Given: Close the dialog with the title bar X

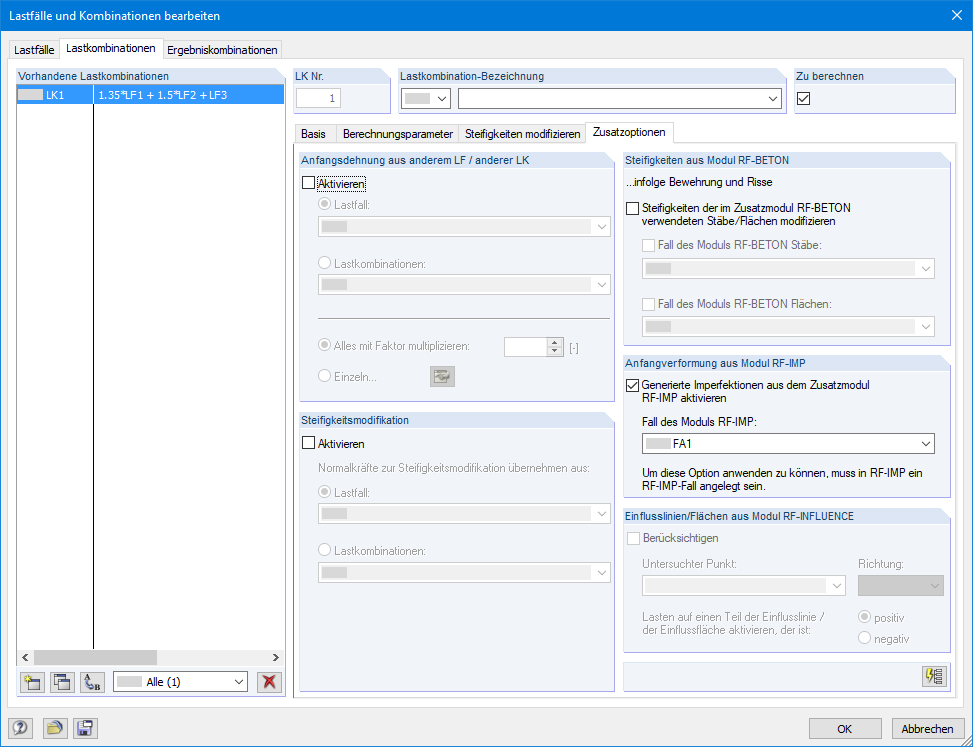Looking at the screenshot, I should pos(956,16).
